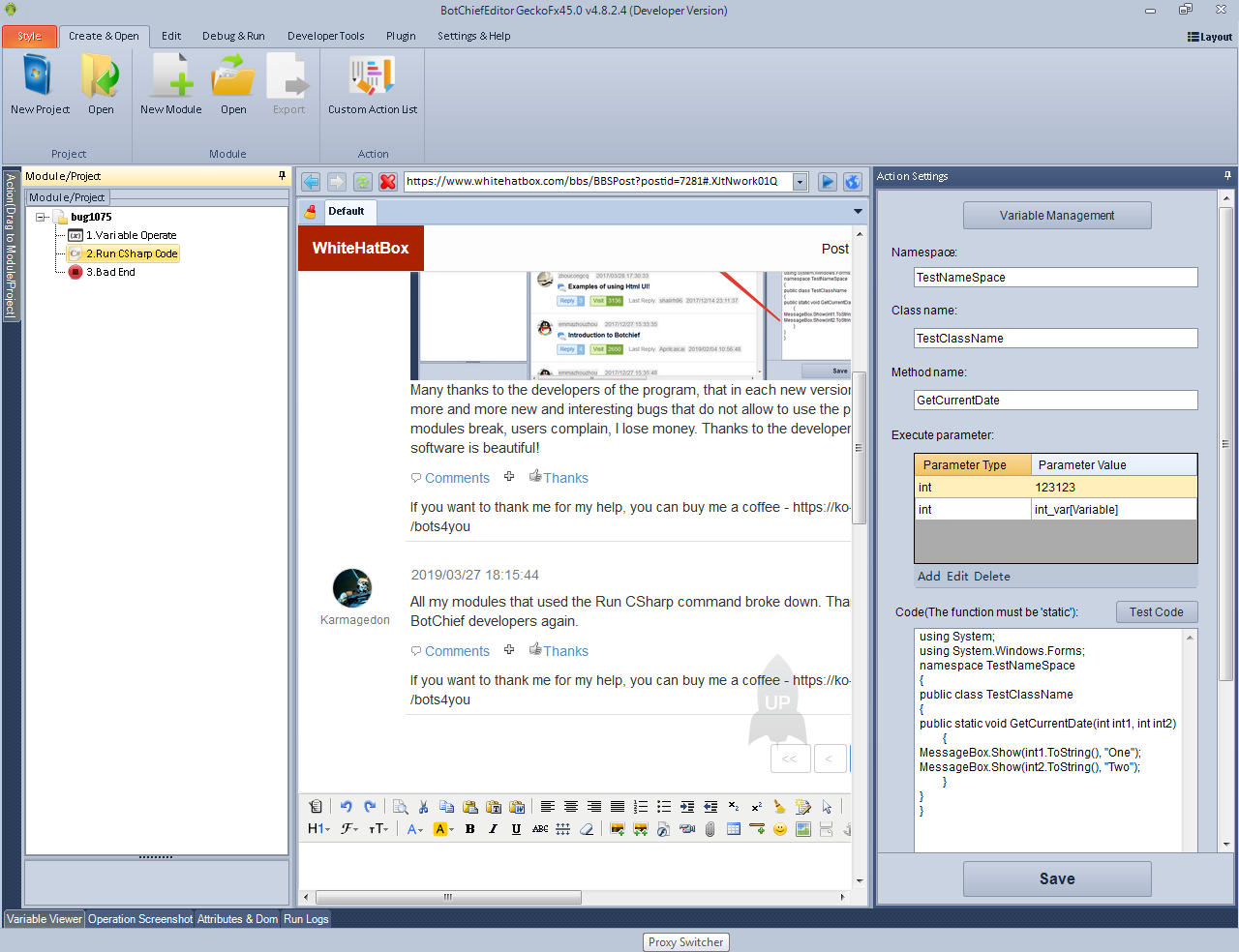This screenshot has width=1239, height=952.
Task: Toggle bold formatting in the editor
Action: point(470,829)
